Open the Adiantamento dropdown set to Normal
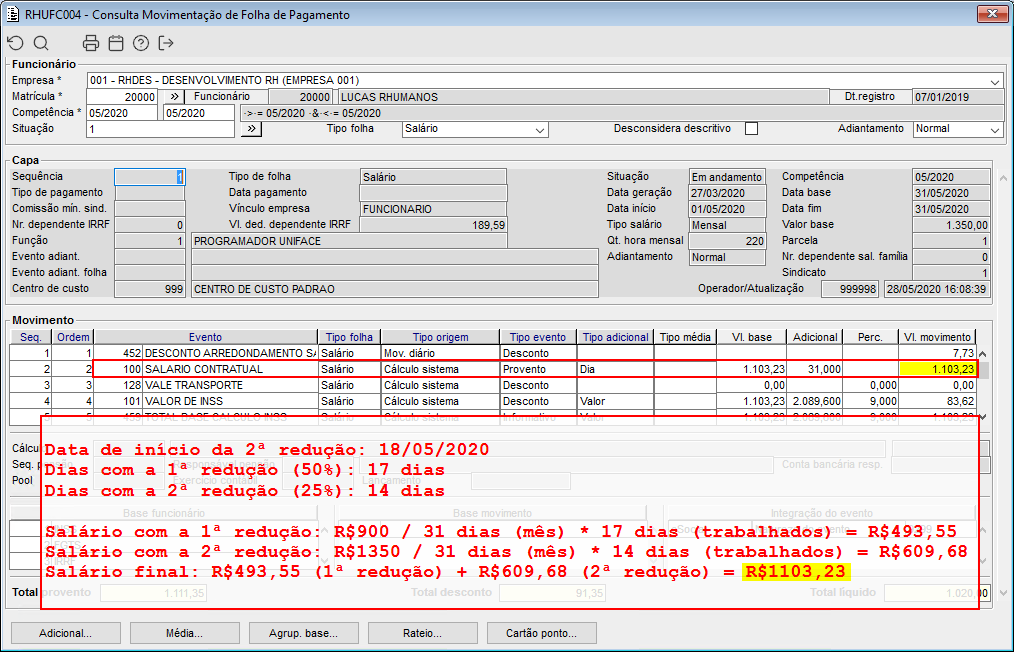The image size is (1014, 652). coord(994,130)
